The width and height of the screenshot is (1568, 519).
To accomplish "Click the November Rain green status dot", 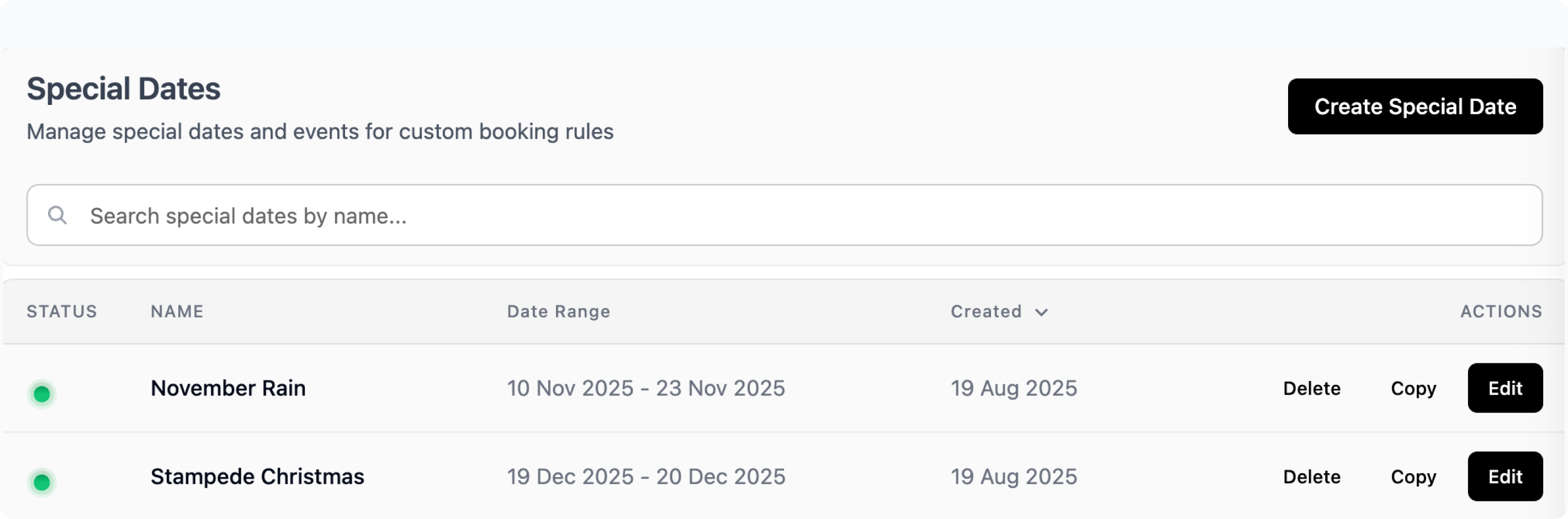I will tap(42, 394).
